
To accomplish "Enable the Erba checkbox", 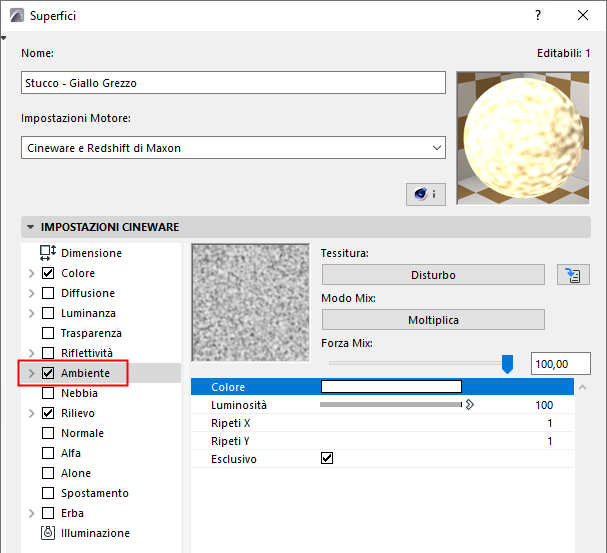I will [x=48, y=513].
